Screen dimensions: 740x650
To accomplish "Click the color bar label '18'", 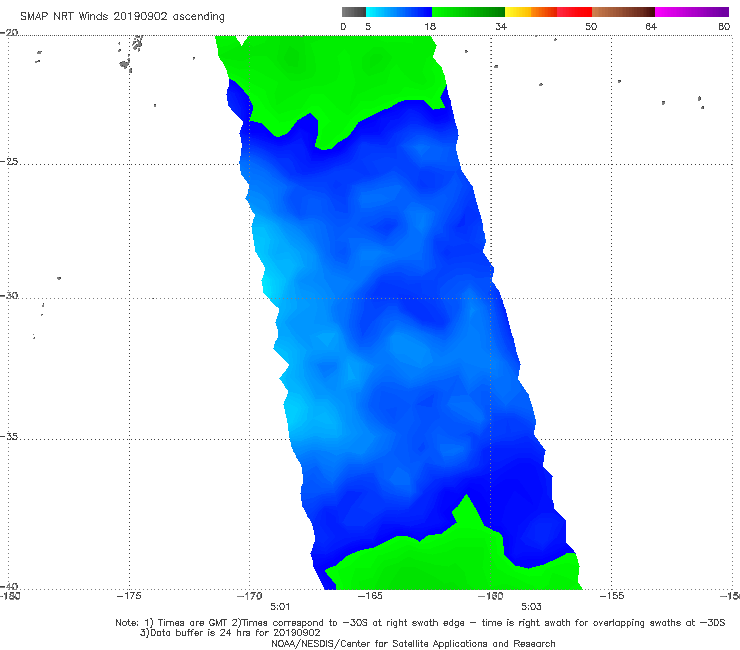I will (430, 27).
